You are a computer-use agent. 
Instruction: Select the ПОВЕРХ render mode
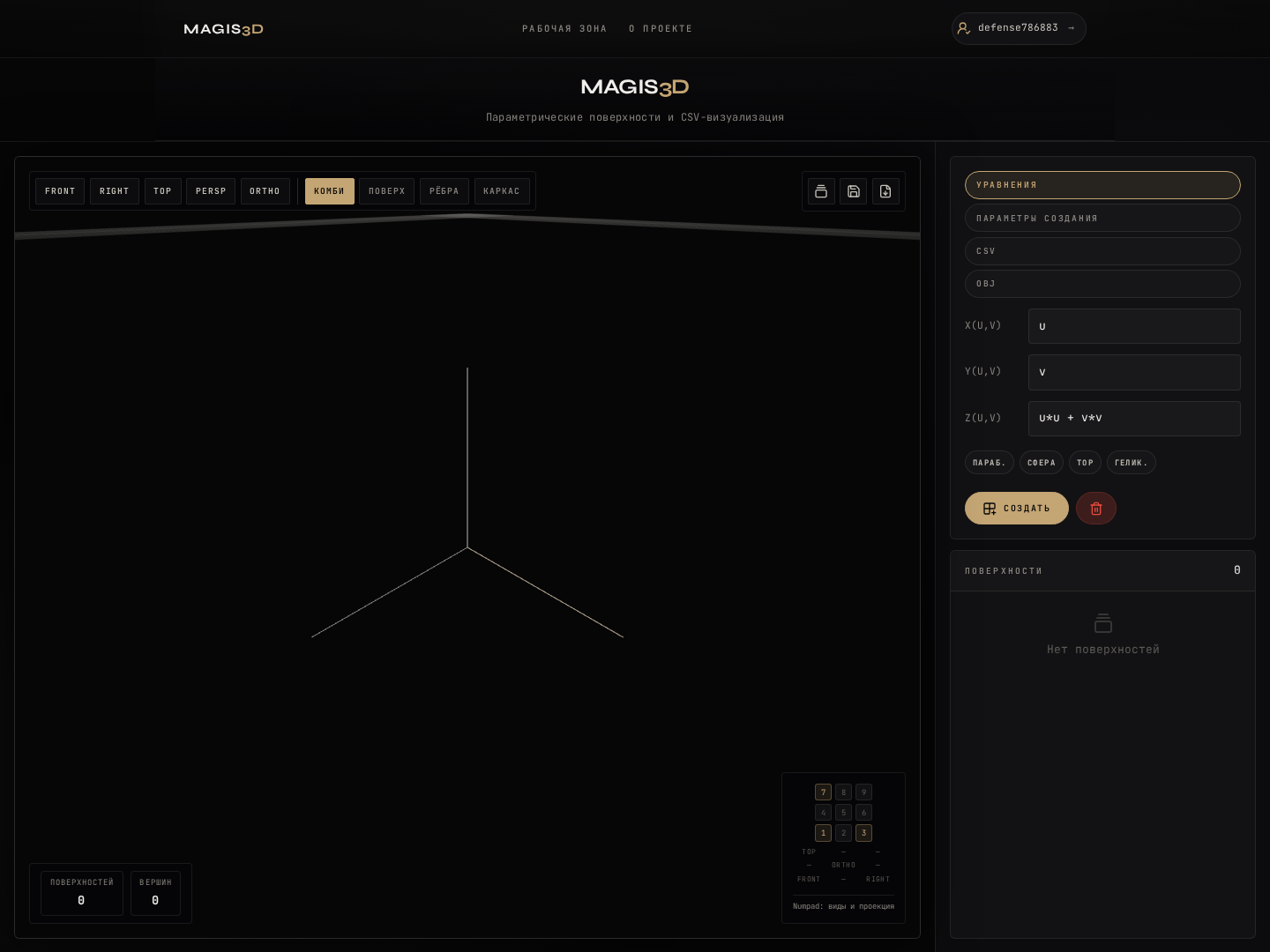click(387, 191)
